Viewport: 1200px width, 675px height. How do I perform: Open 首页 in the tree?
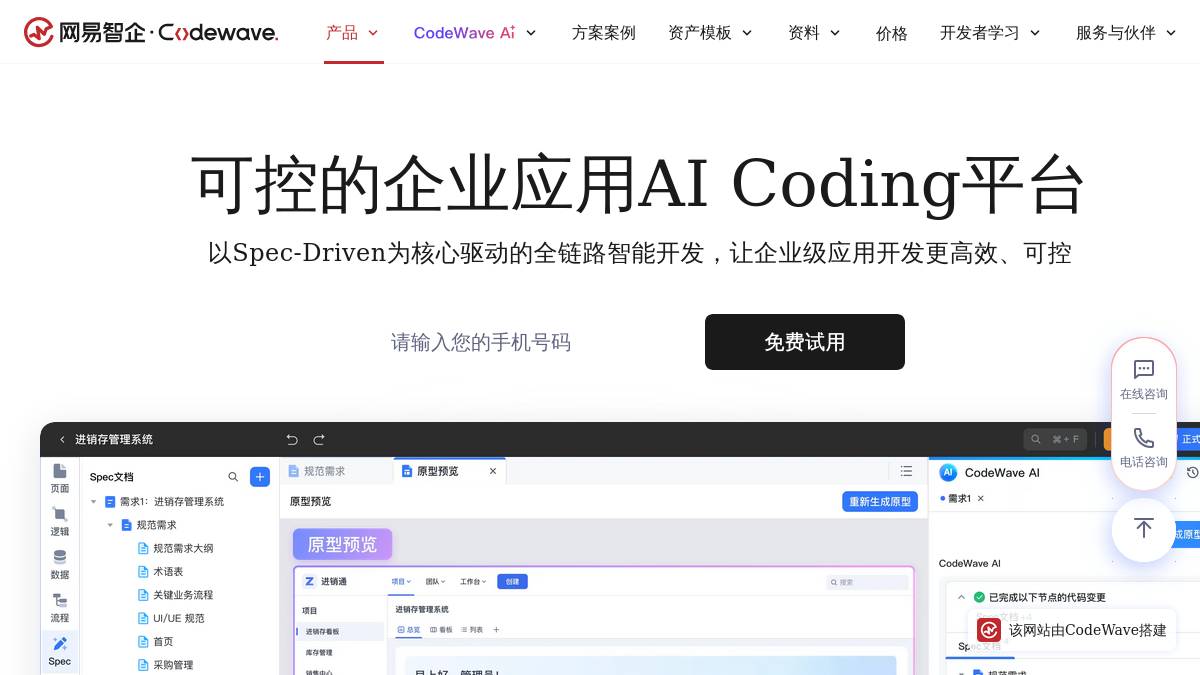[x=163, y=641]
